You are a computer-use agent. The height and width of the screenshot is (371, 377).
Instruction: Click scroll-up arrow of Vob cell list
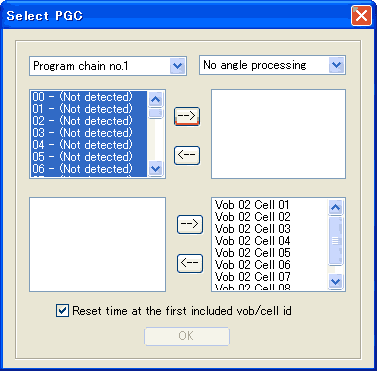[336, 207]
